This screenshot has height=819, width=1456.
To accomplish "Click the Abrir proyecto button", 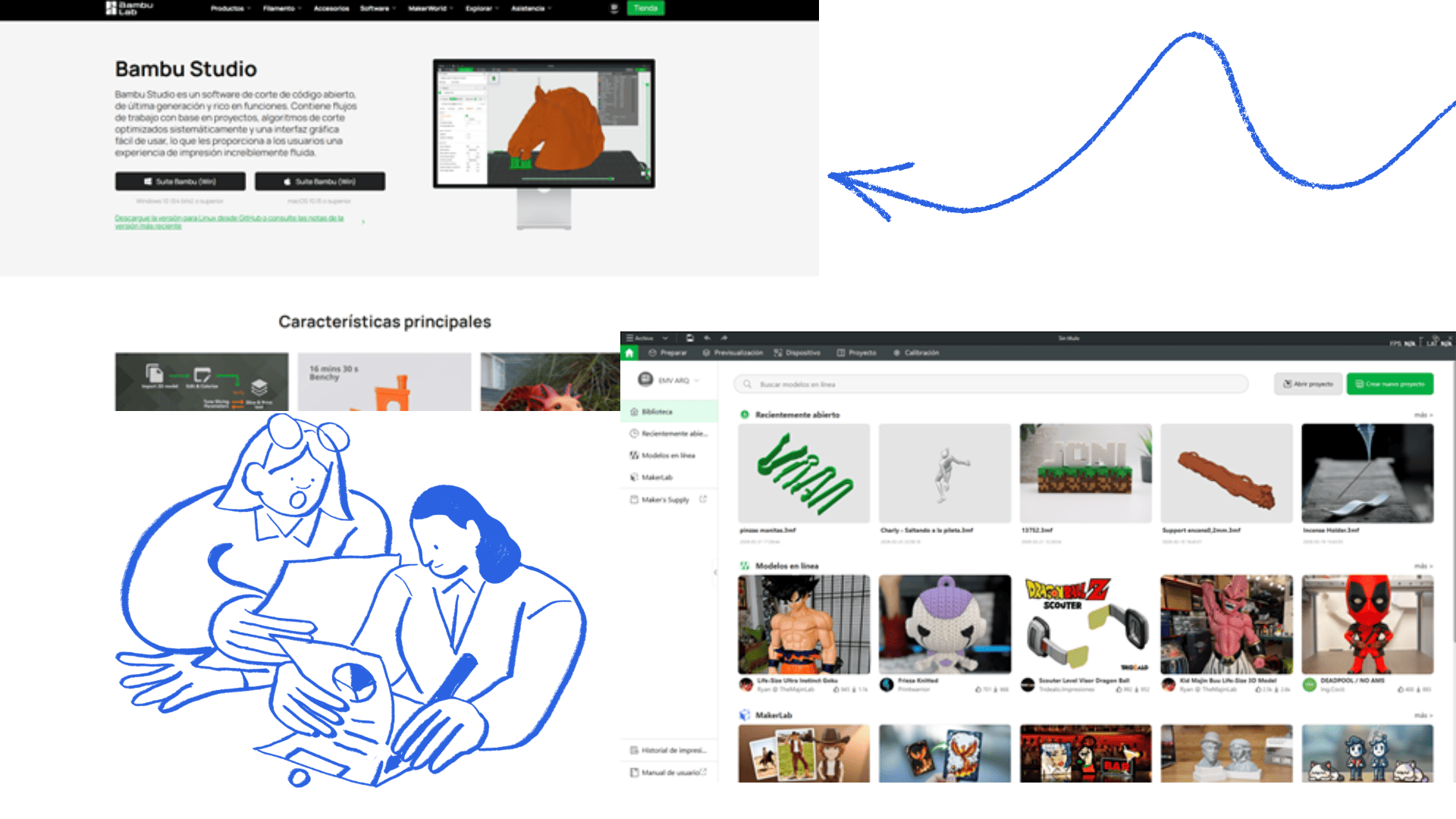I will coord(1307,384).
